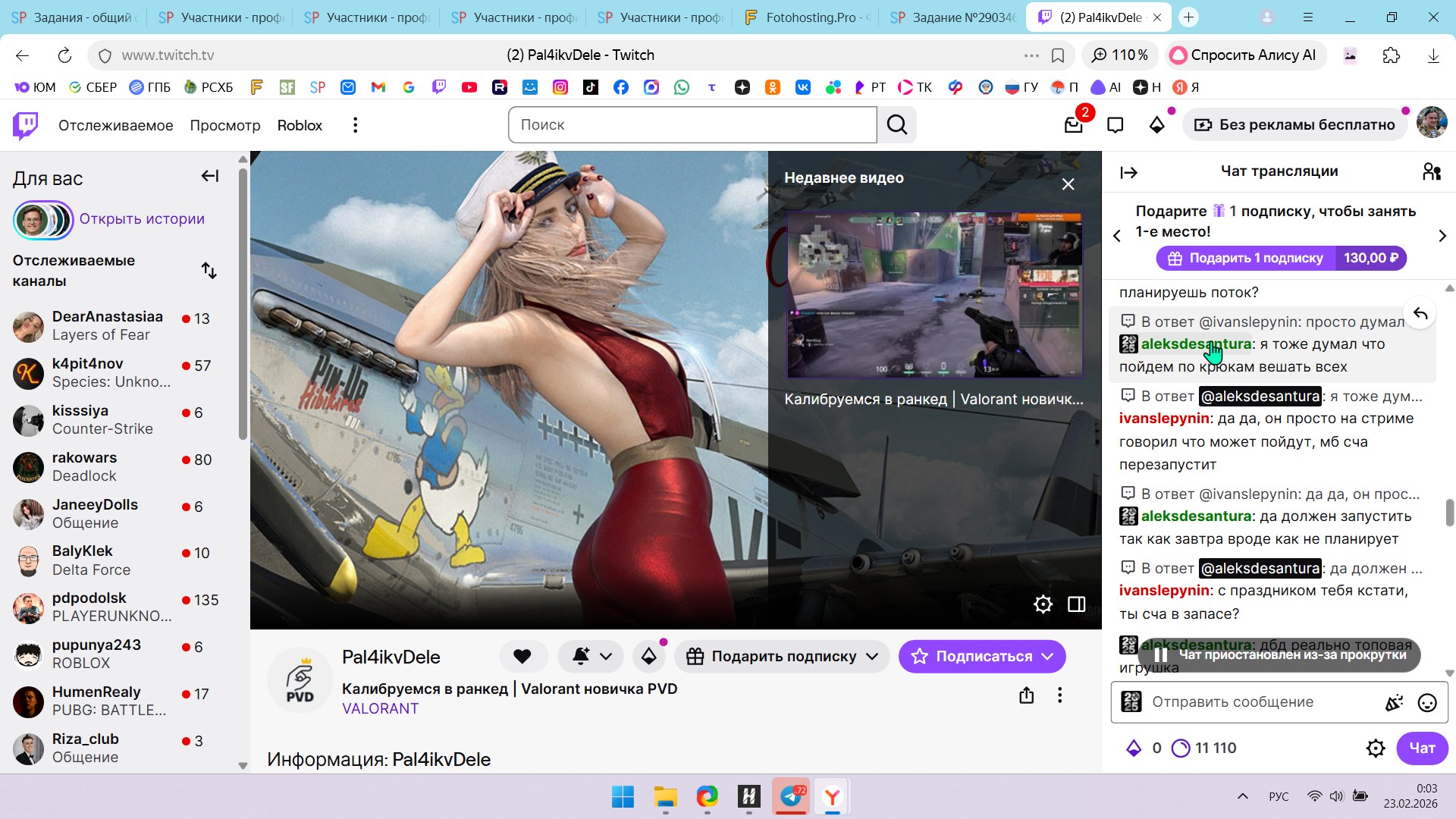This screenshot has height=819, width=1456.
Task: Collapse the stream chat panel
Action: (x=1128, y=173)
